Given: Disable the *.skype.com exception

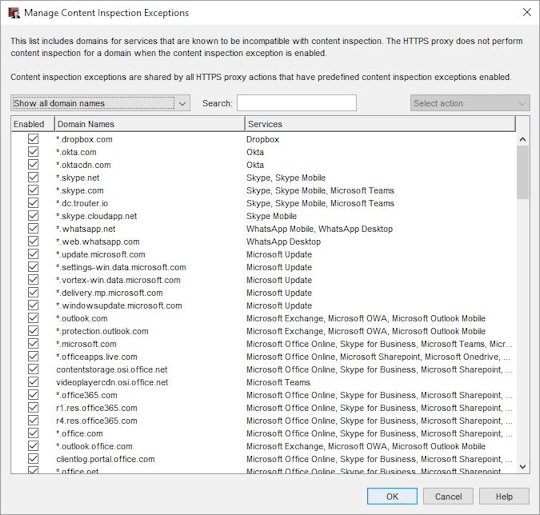Looking at the screenshot, I should pos(33,190).
